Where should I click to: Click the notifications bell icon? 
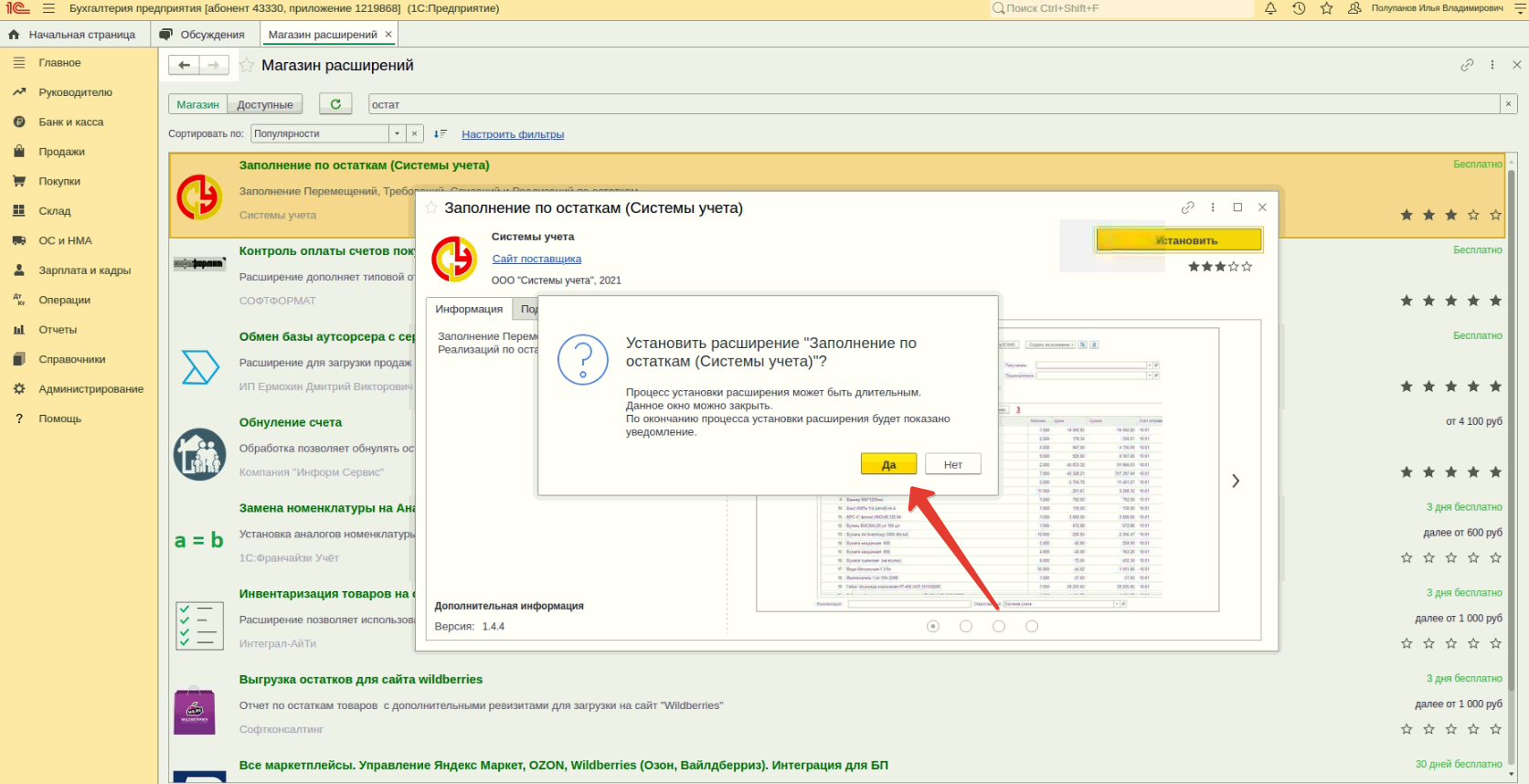pyautogui.click(x=1270, y=8)
